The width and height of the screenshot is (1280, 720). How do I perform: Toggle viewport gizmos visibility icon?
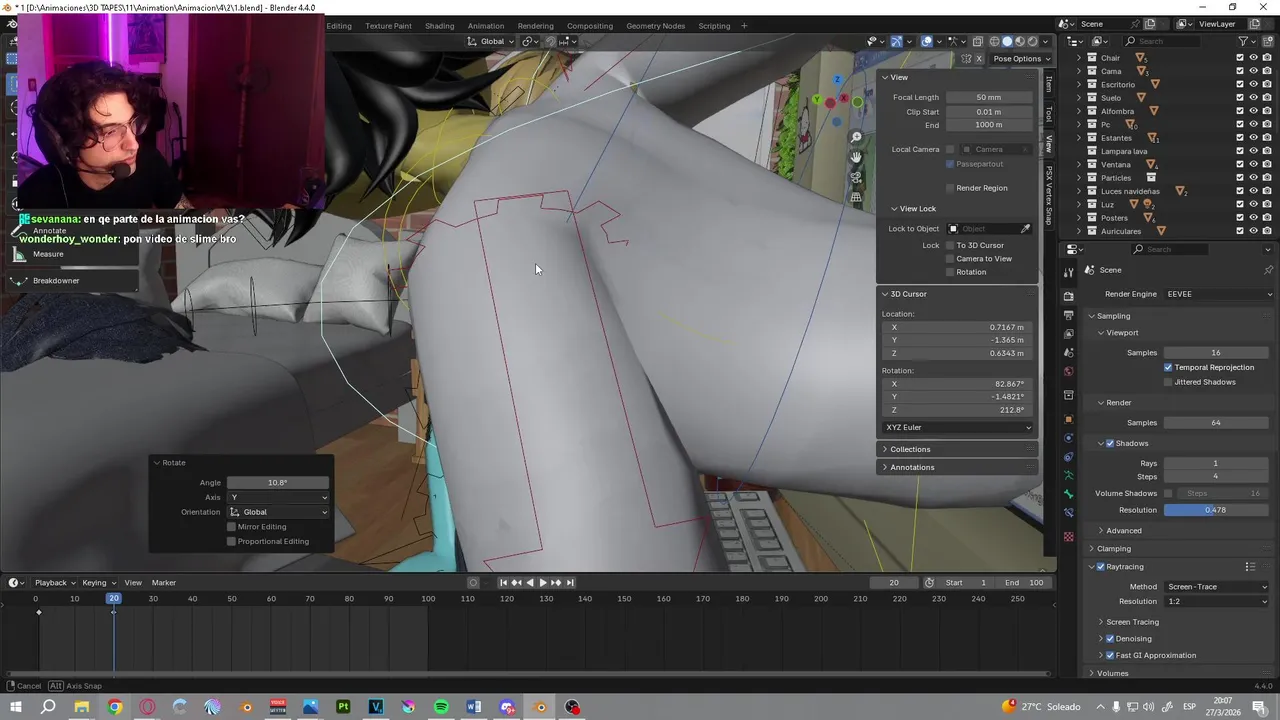(x=896, y=41)
